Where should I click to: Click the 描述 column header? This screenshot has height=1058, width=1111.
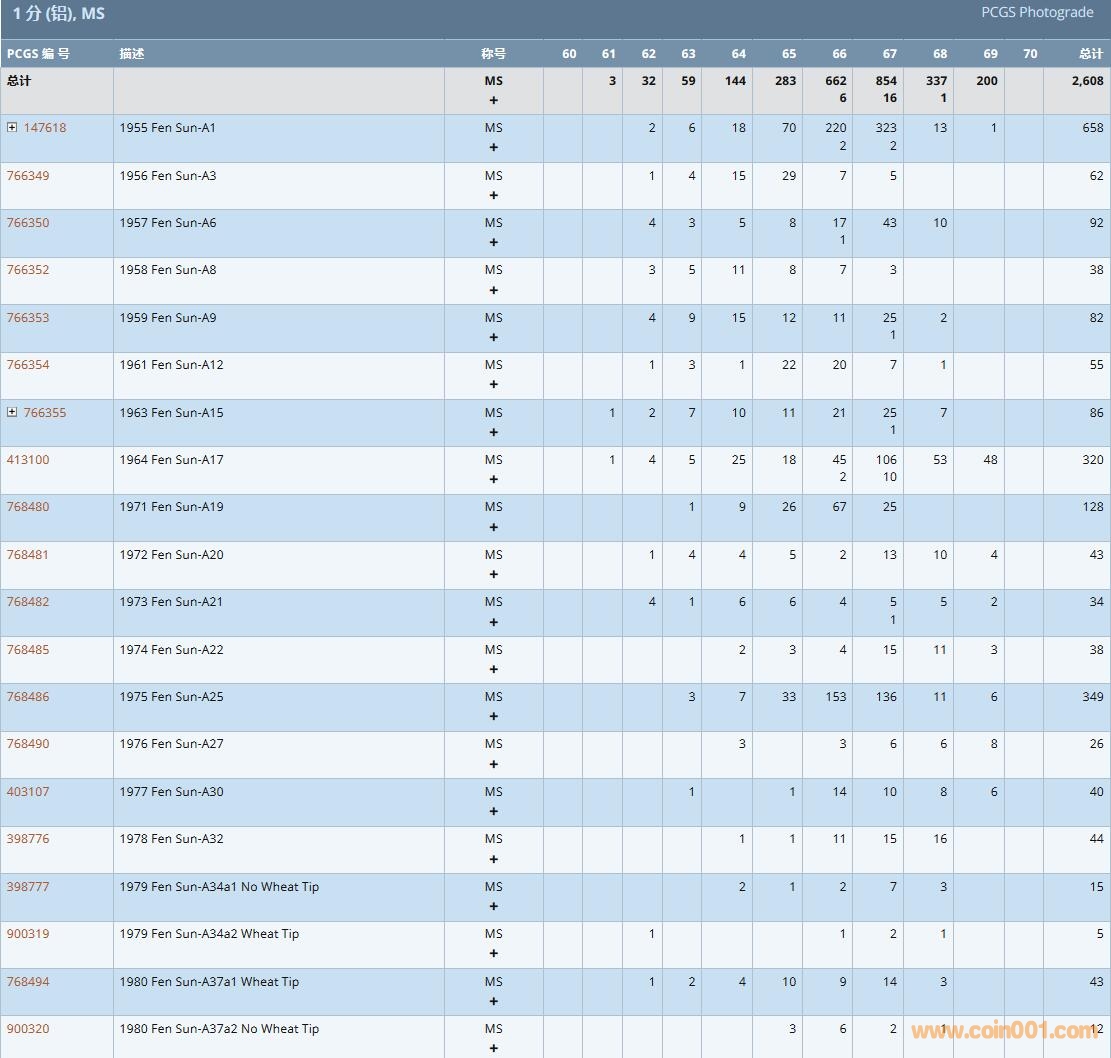132,54
